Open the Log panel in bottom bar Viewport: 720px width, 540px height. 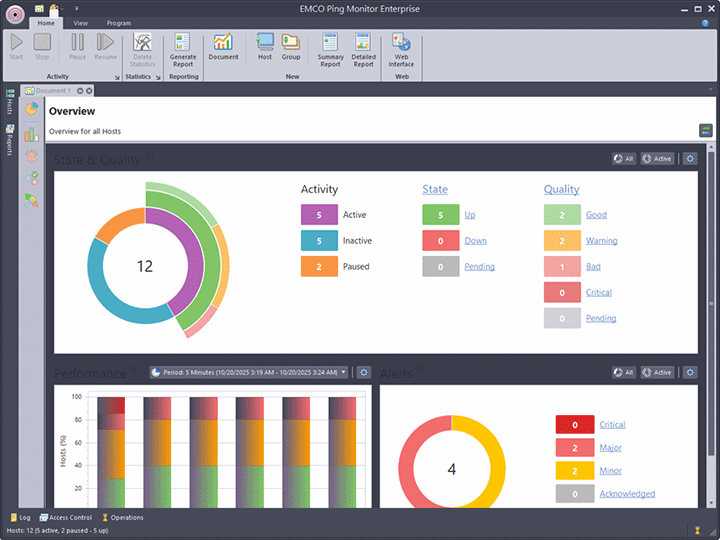click(20, 518)
